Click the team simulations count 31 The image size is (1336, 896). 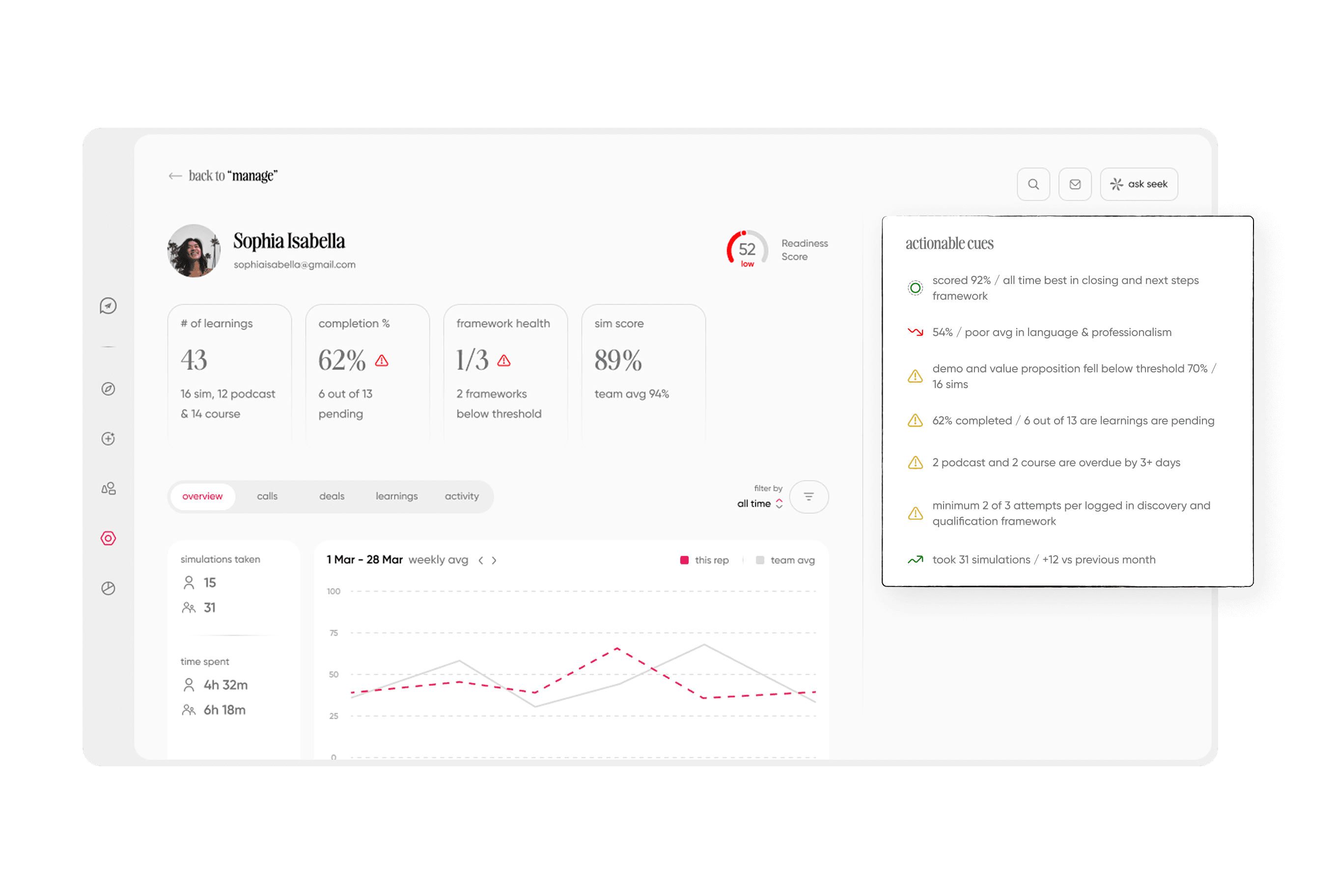click(210, 608)
